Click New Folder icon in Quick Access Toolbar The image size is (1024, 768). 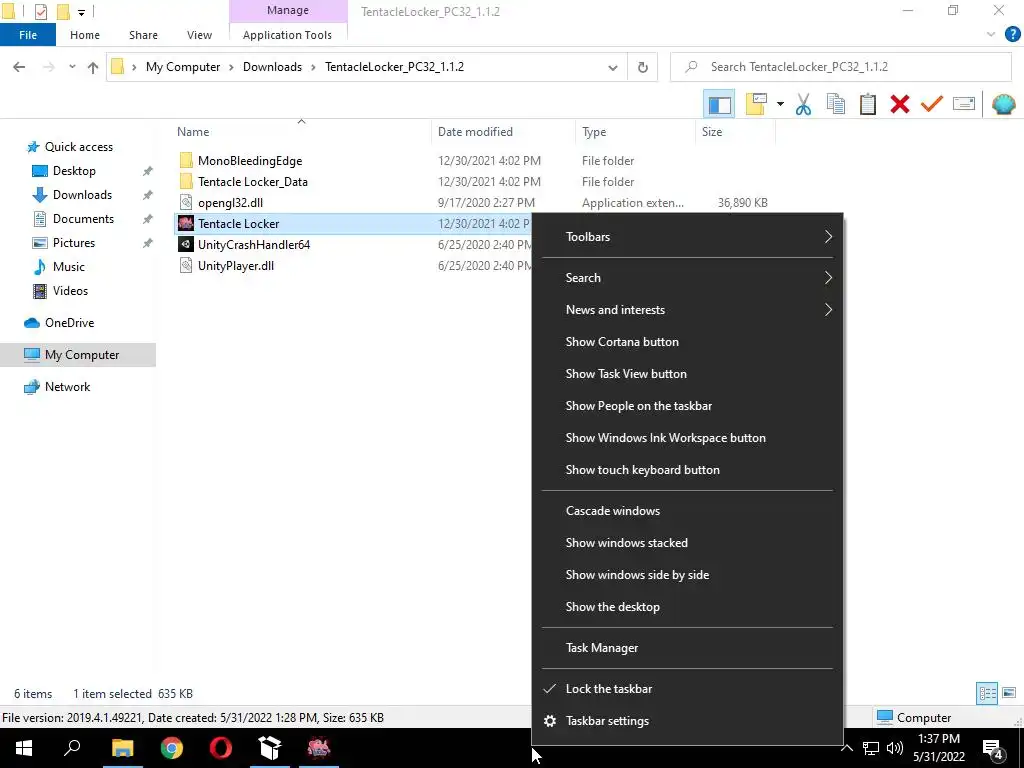[x=63, y=11]
